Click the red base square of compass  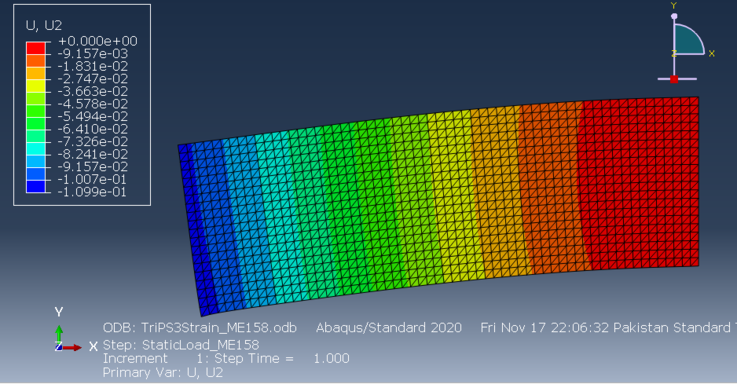pyautogui.click(x=674, y=79)
